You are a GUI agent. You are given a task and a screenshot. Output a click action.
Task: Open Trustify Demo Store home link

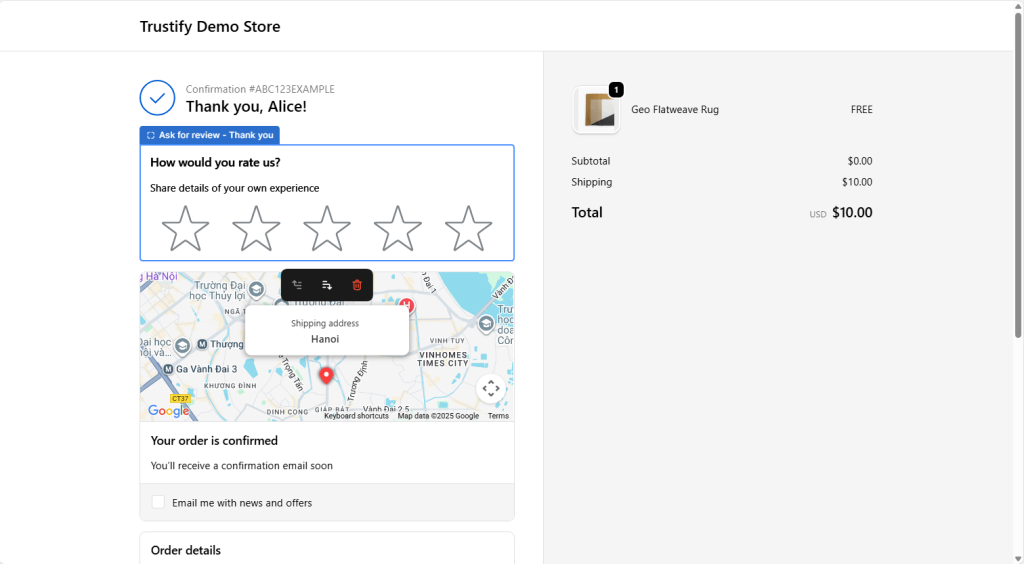[210, 26]
